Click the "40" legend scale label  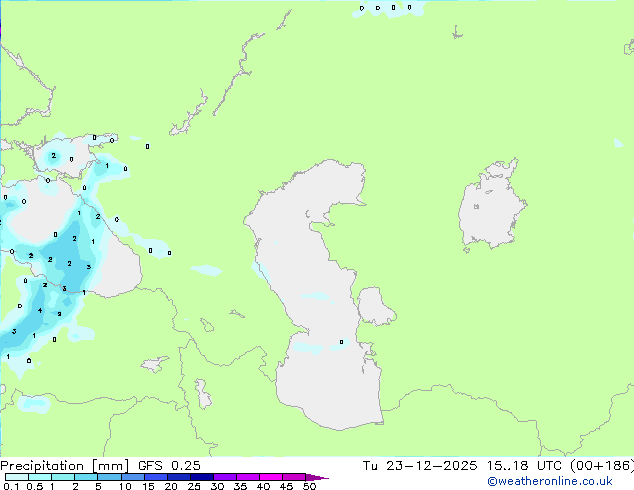tap(263, 486)
